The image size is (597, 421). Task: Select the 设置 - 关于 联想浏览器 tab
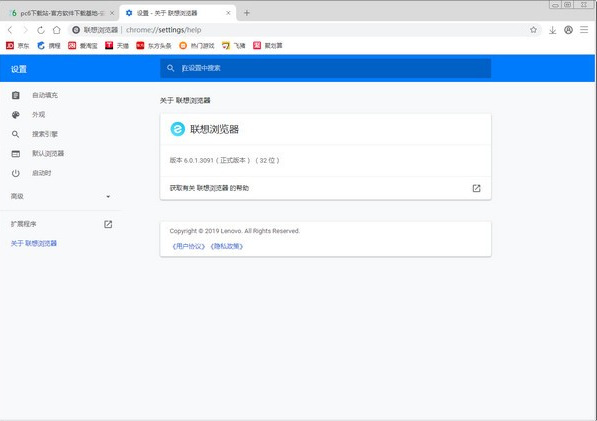pos(177,13)
